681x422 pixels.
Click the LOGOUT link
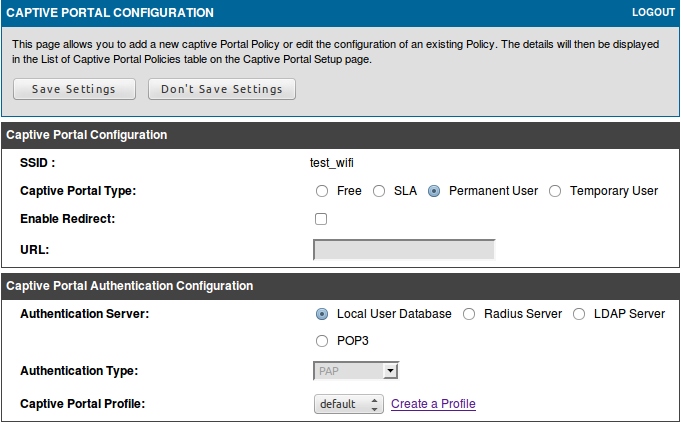coord(654,13)
